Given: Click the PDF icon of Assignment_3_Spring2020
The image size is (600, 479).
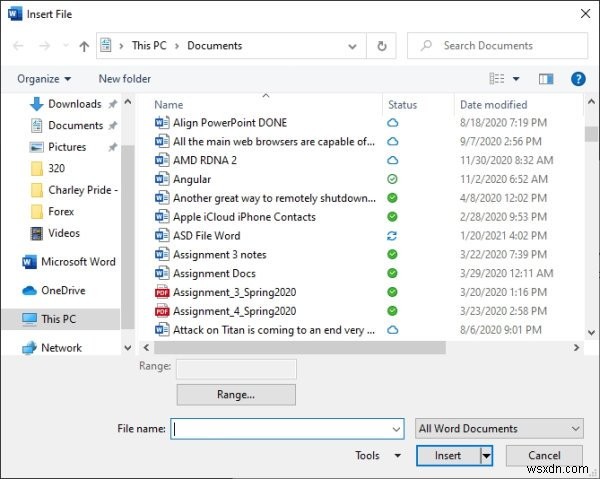Looking at the screenshot, I should [162, 292].
